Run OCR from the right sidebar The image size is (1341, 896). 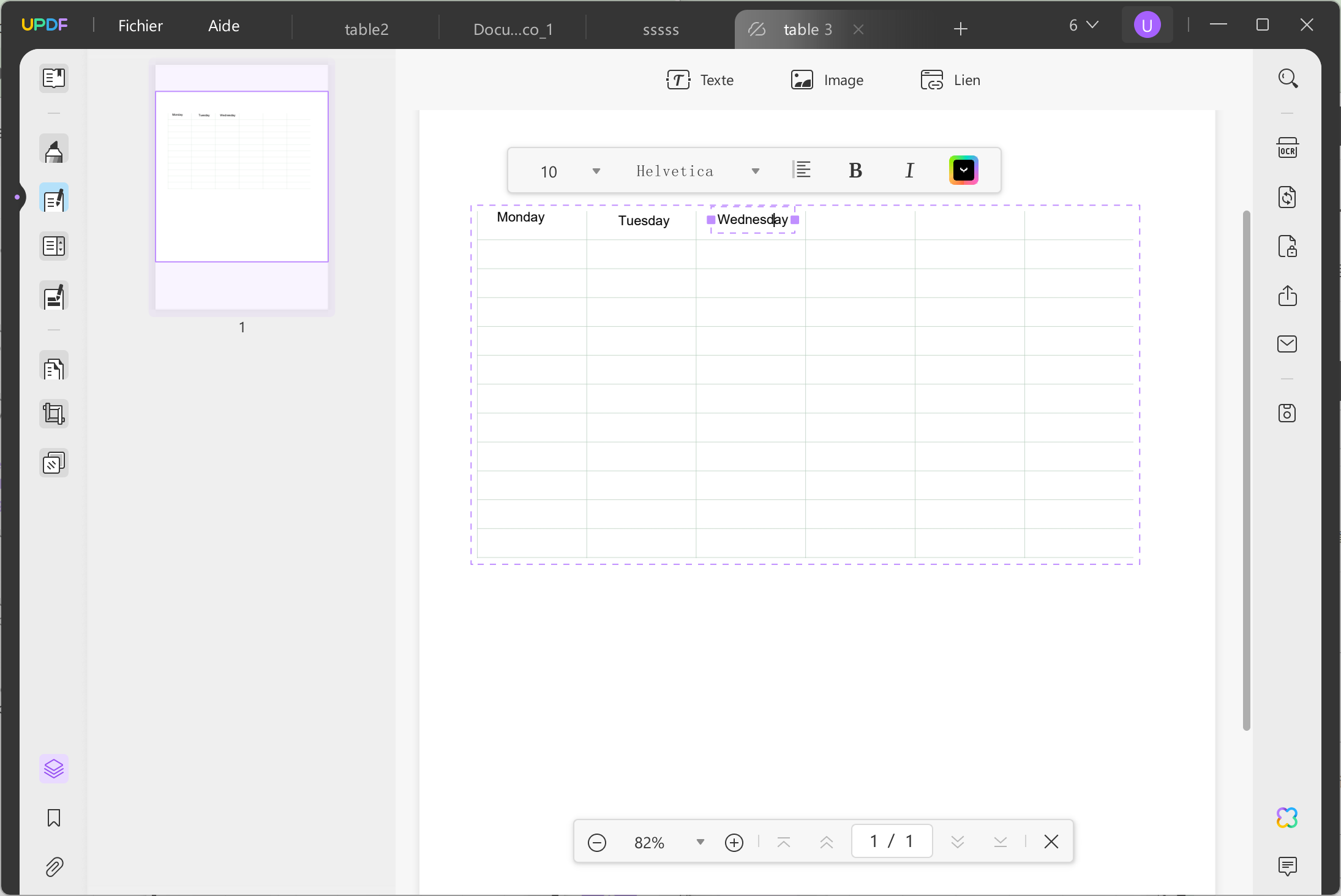click(x=1287, y=147)
